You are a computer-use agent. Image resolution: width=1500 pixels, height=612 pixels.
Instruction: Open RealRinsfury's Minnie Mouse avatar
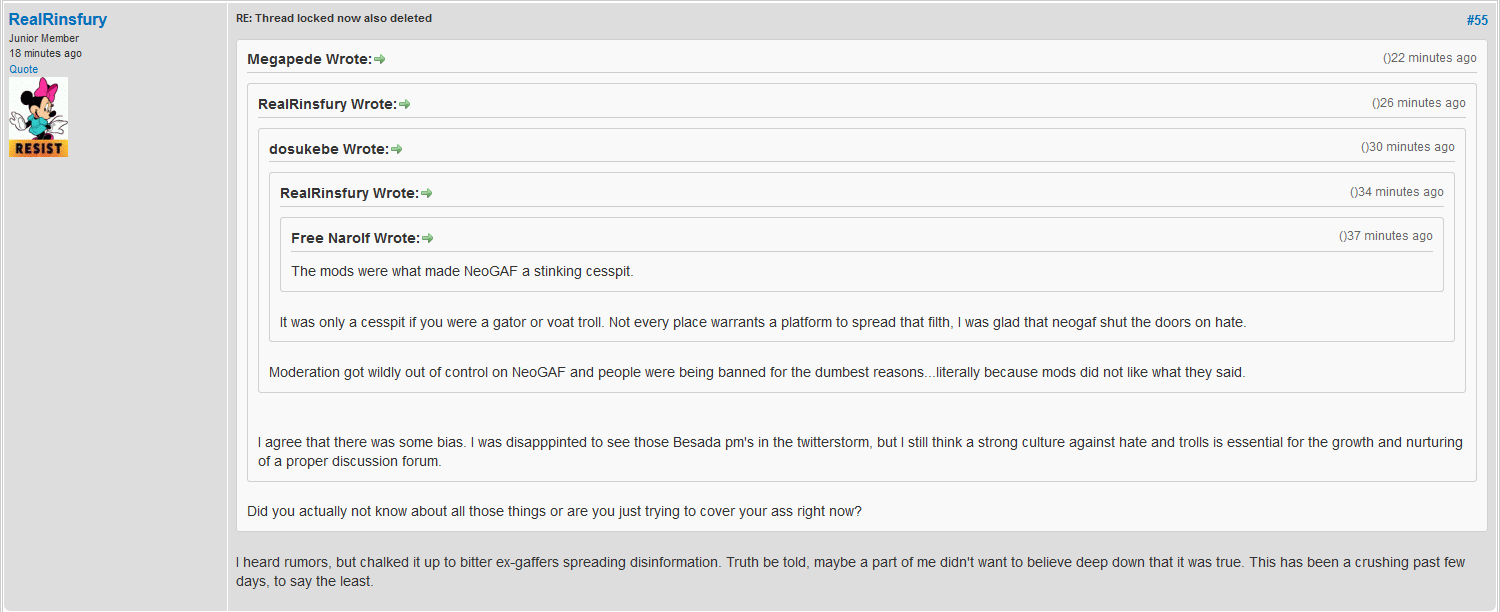[x=38, y=108]
